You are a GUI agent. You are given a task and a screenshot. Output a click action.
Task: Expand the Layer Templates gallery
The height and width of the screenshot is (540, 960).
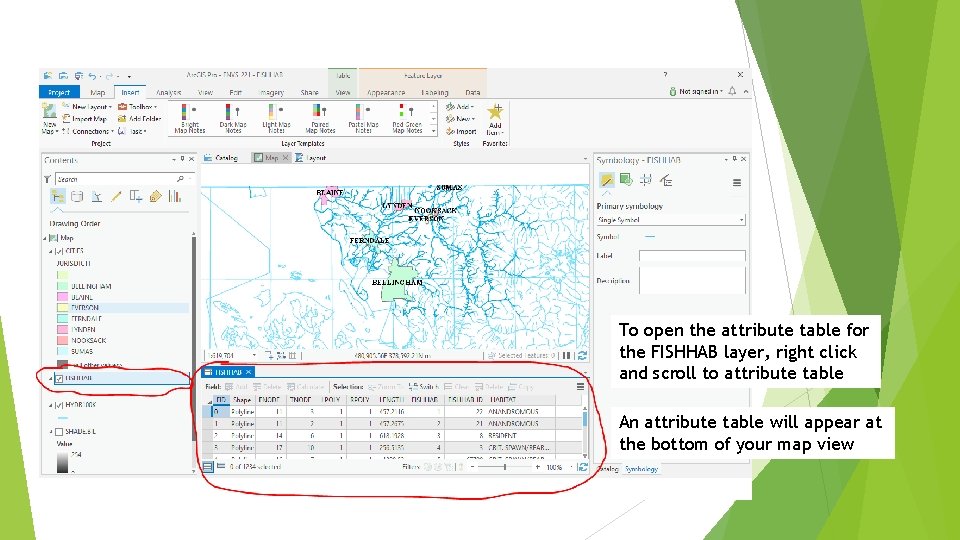coord(433,131)
